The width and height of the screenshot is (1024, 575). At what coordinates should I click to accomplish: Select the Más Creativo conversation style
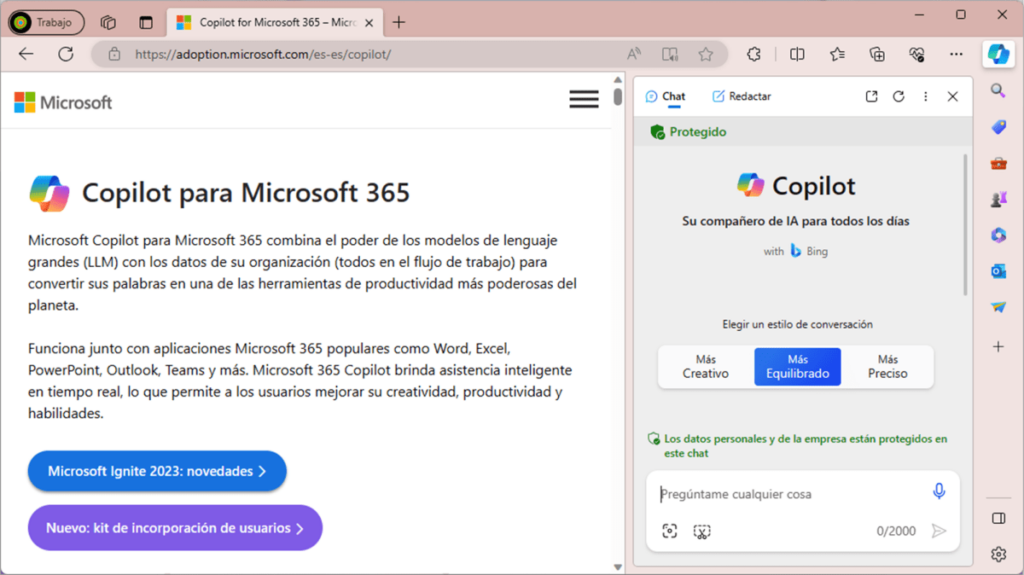[x=706, y=367]
